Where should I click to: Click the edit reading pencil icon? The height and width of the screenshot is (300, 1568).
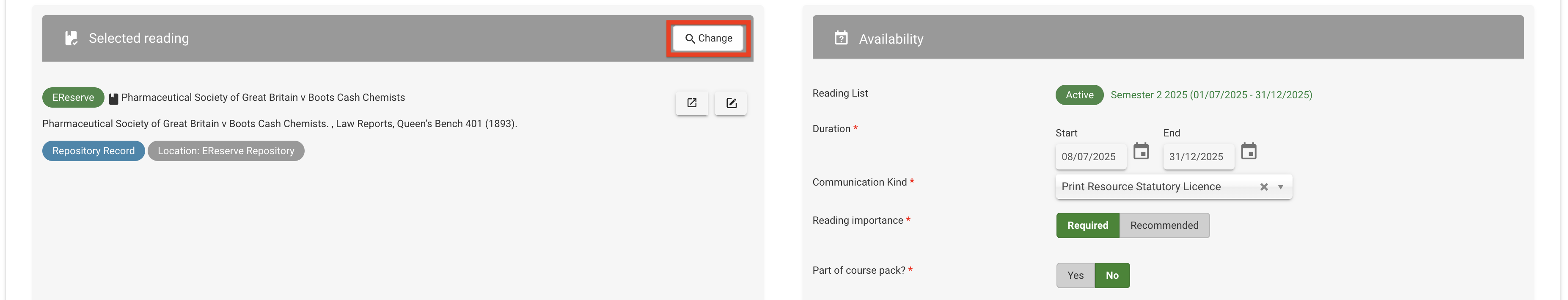pyautogui.click(x=731, y=103)
